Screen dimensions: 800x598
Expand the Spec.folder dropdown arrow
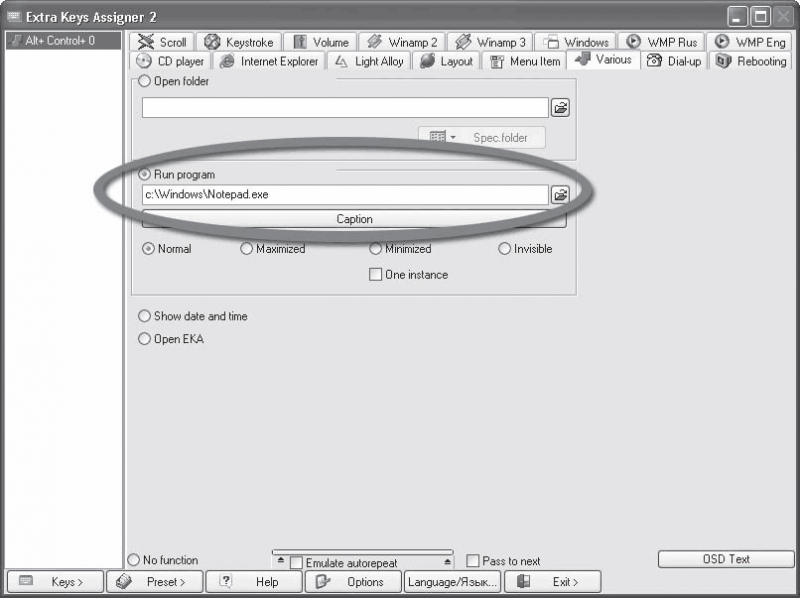[x=453, y=137]
